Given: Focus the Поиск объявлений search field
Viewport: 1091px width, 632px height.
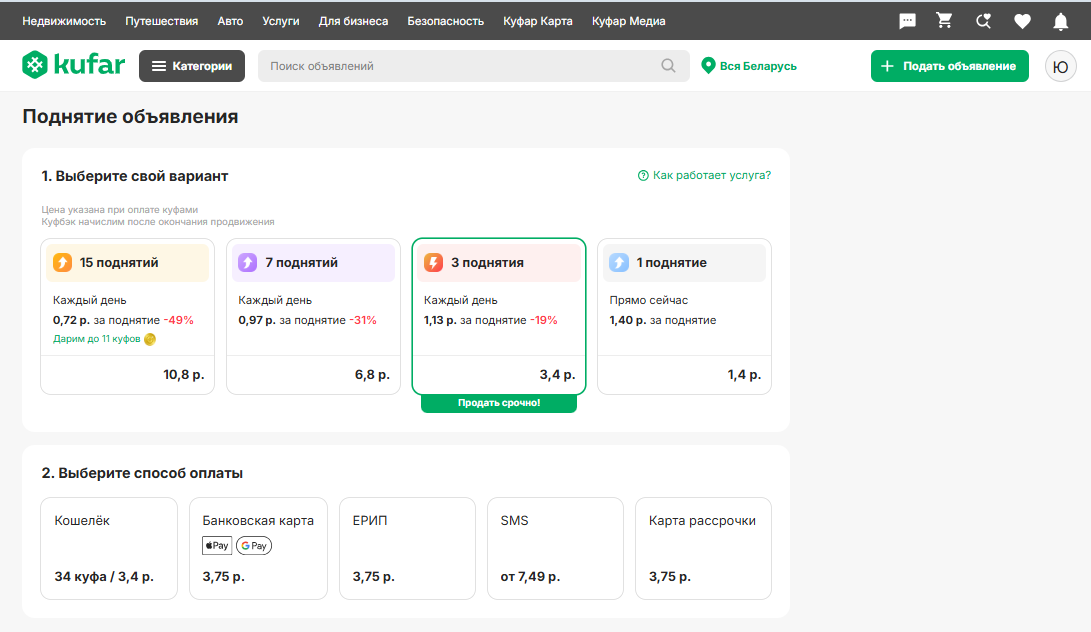Looking at the screenshot, I should pos(460,66).
